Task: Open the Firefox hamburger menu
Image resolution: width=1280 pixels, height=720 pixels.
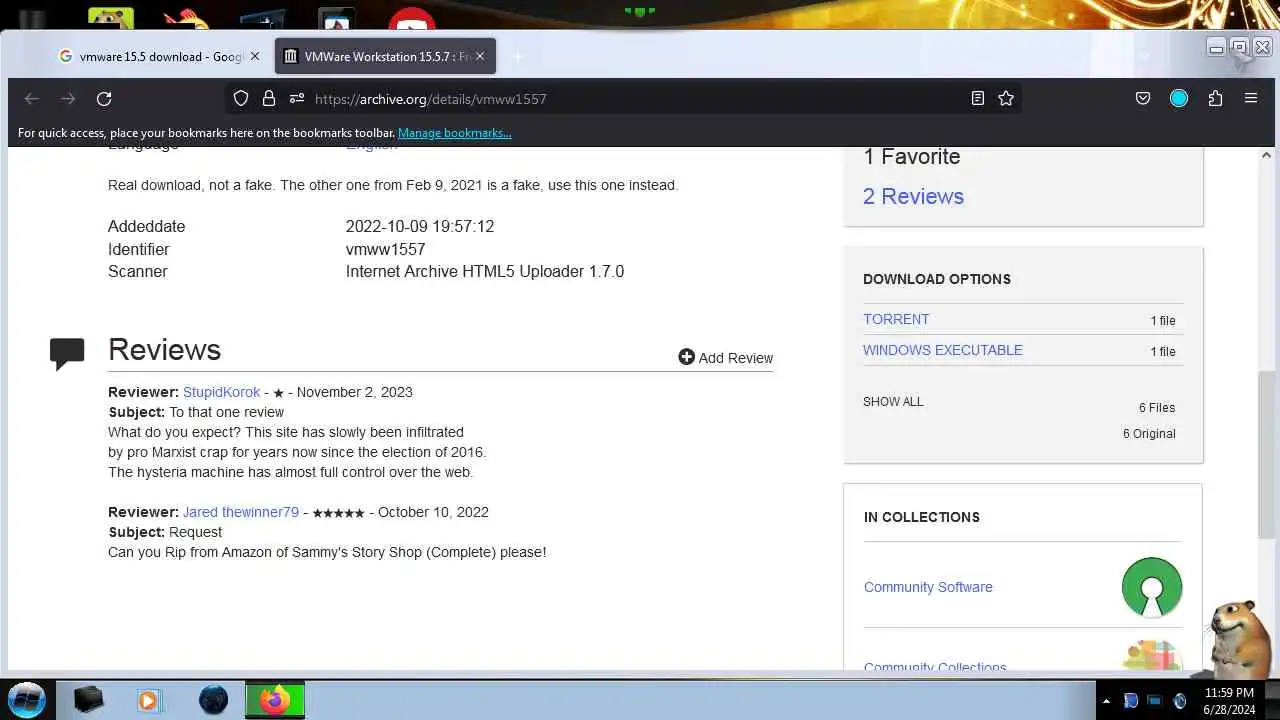Action: click(1251, 98)
